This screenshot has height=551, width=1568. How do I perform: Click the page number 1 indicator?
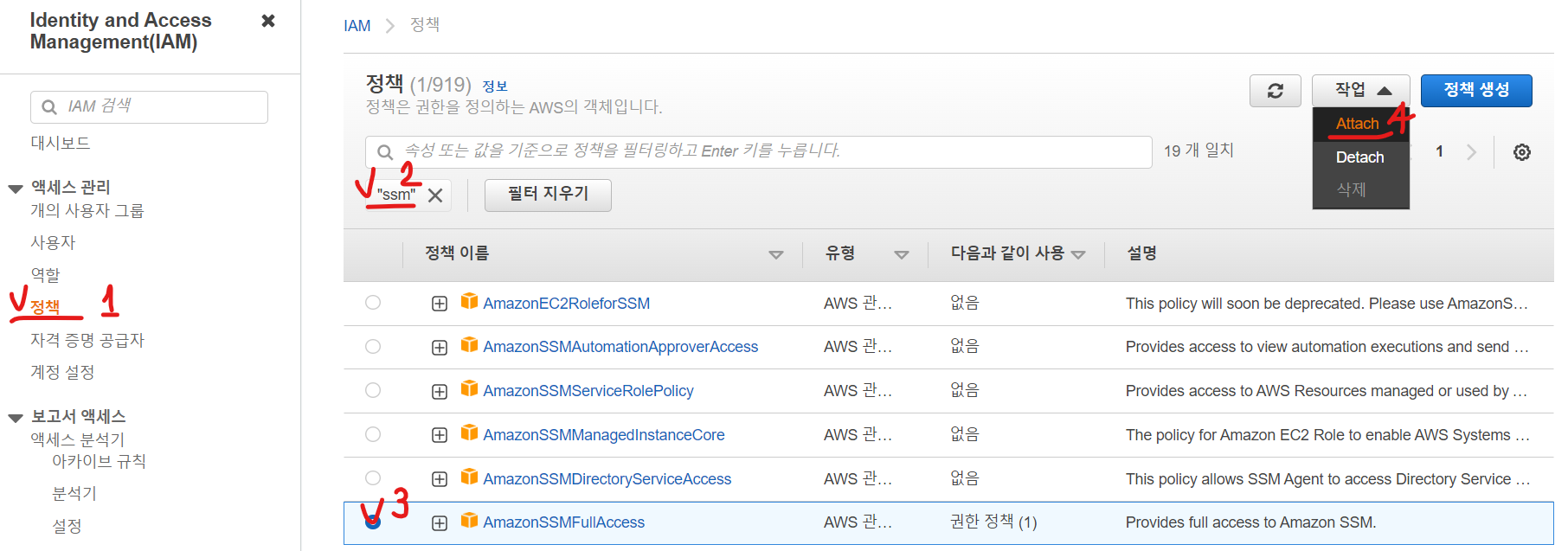pos(1439,152)
